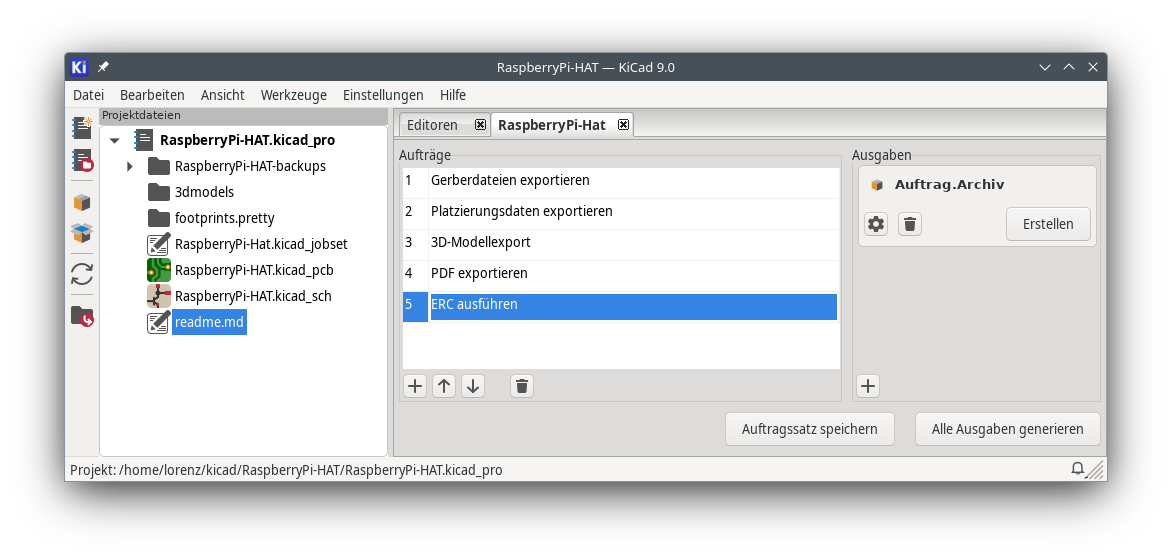Click the KiCad logo in title bar
This screenshot has height=558, width=1172.
[79, 67]
